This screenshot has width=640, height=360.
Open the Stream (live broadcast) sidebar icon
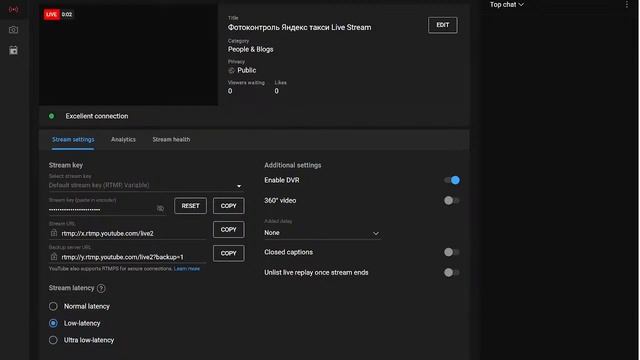(13, 9)
